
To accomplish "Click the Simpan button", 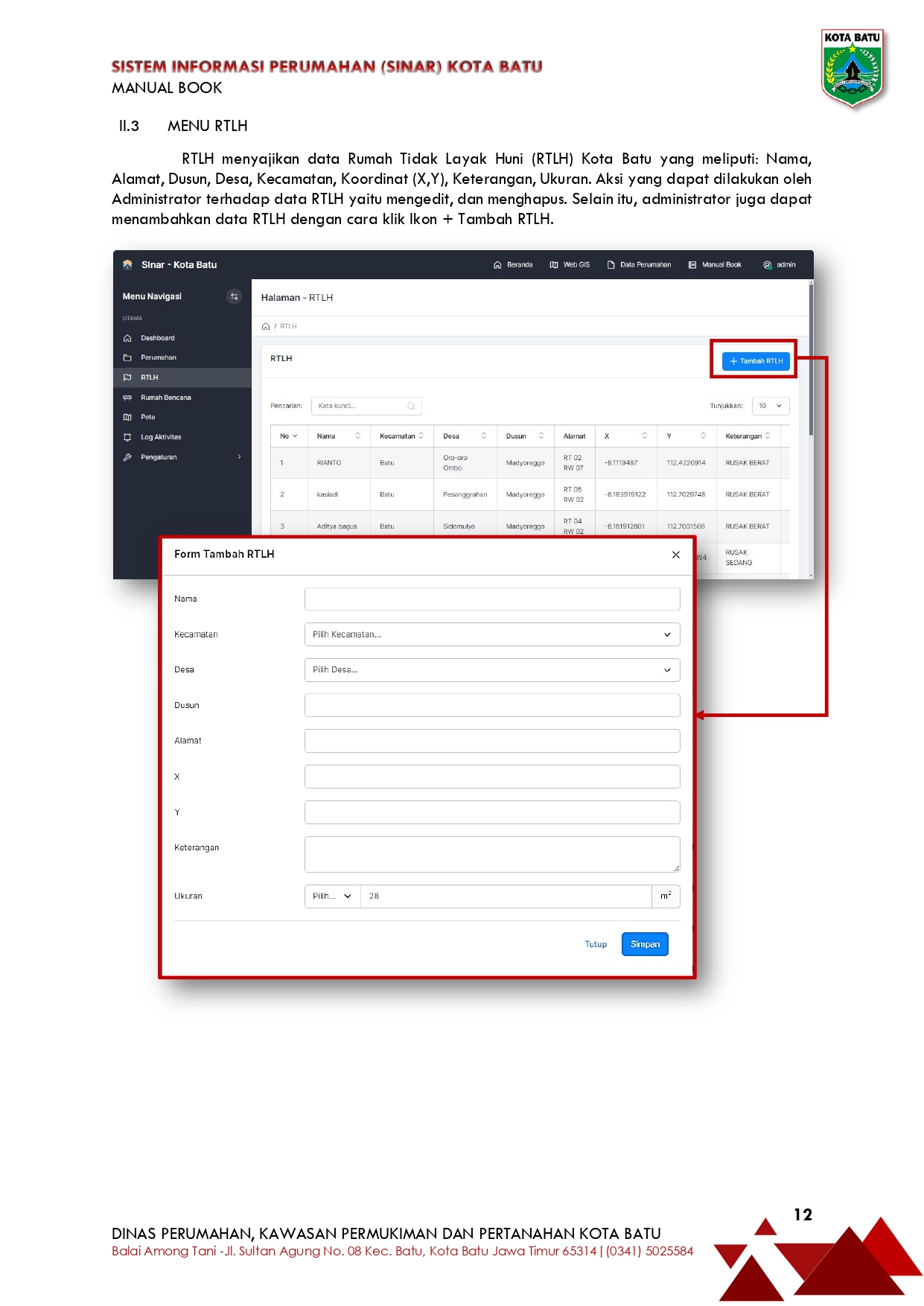I will [645, 944].
